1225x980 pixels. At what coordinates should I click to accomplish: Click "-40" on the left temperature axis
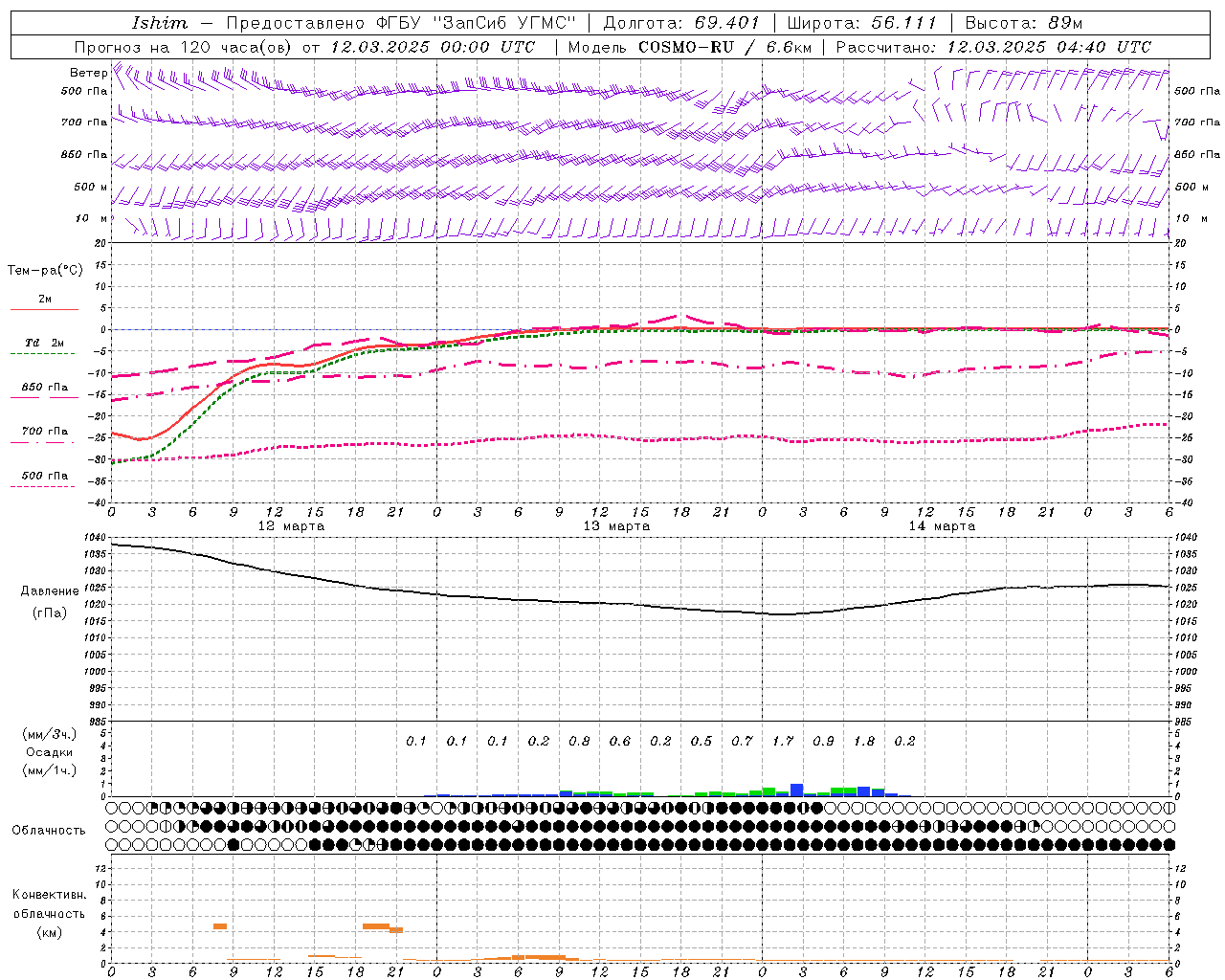pyautogui.click(x=99, y=502)
